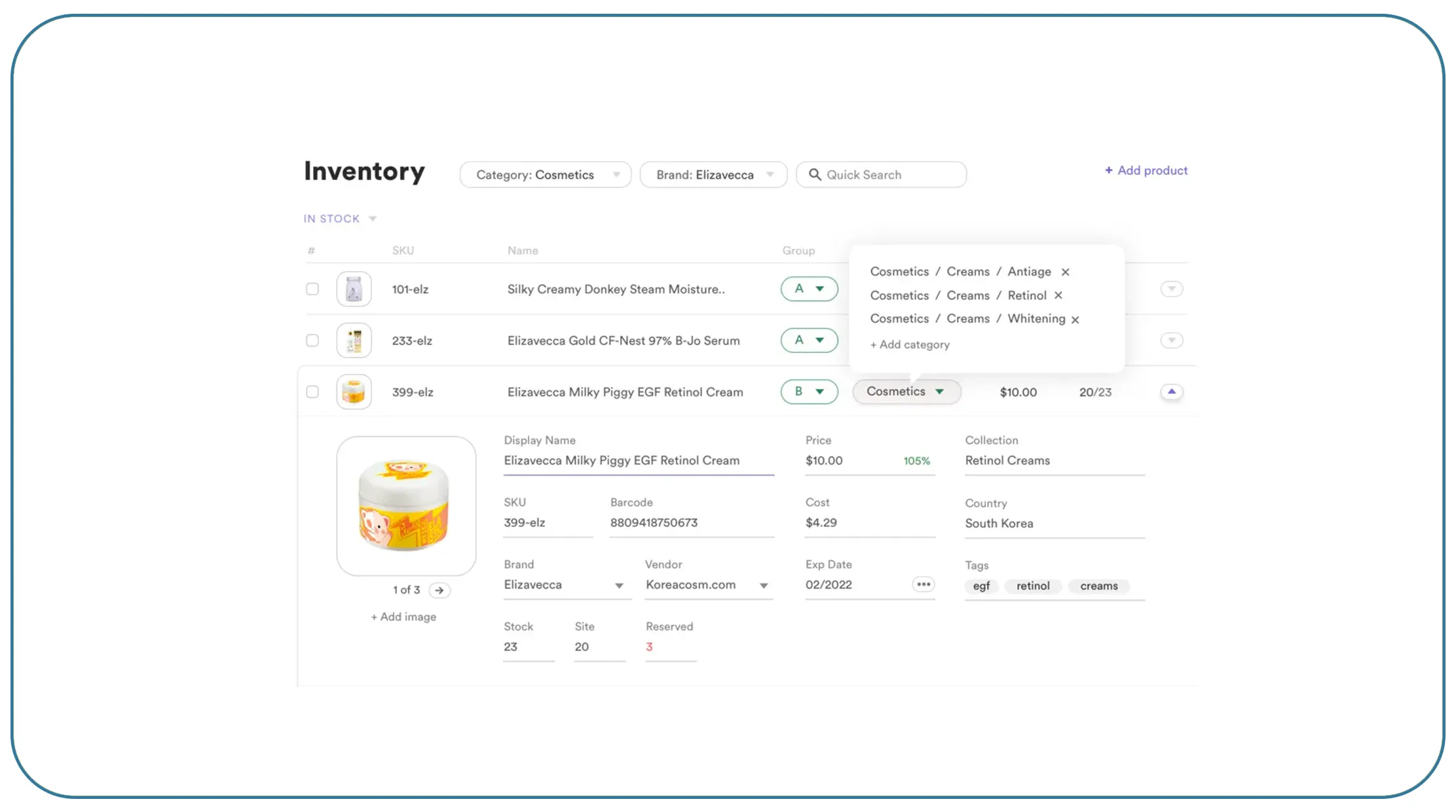Click the egf tag chip
Image resolution: width=1456 pixels, height=812 pixels.
[981, 586]
